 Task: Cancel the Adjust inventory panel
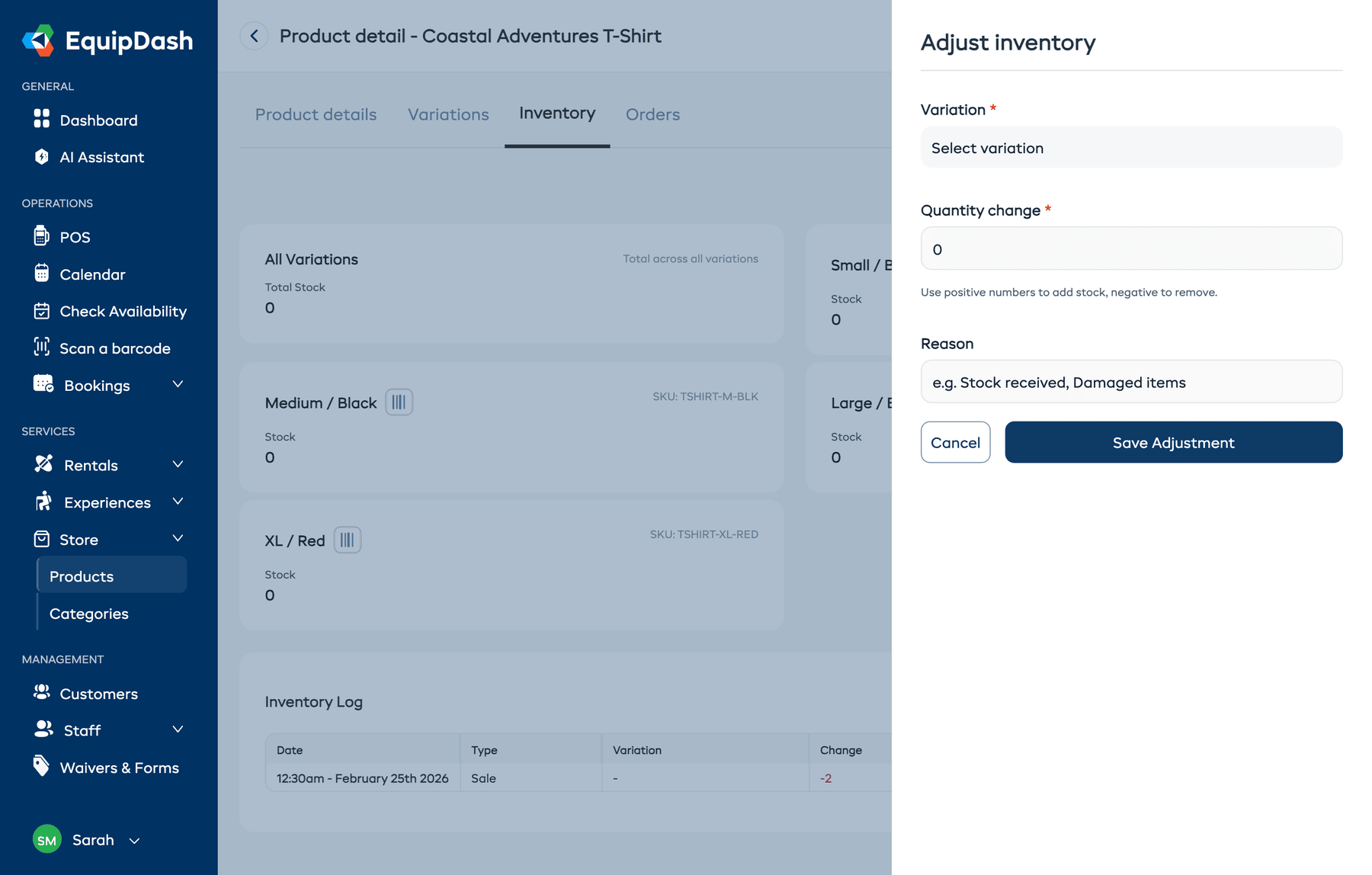(x=955, y=442)
